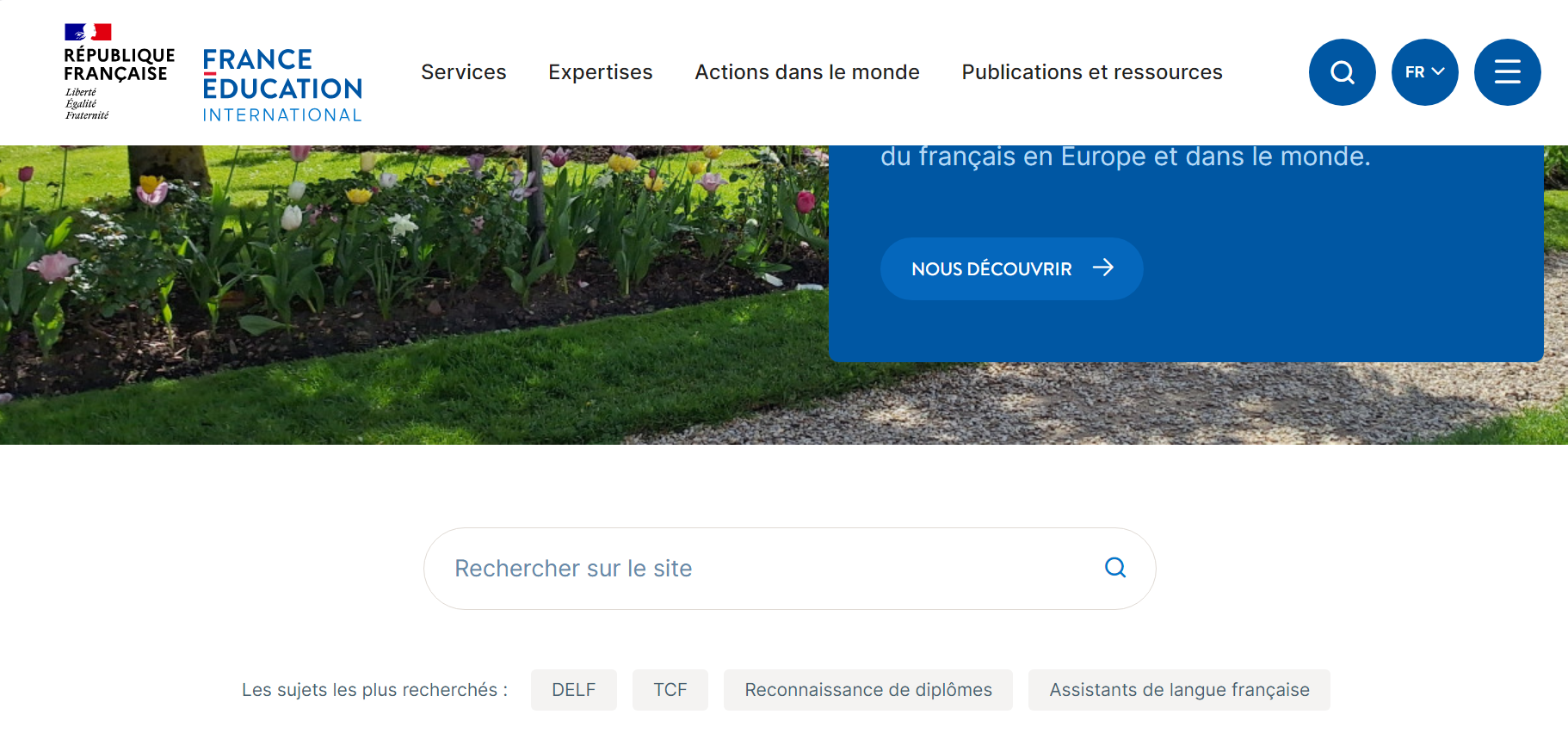Focus the Rechercher sur le site field

coord(789,569)
